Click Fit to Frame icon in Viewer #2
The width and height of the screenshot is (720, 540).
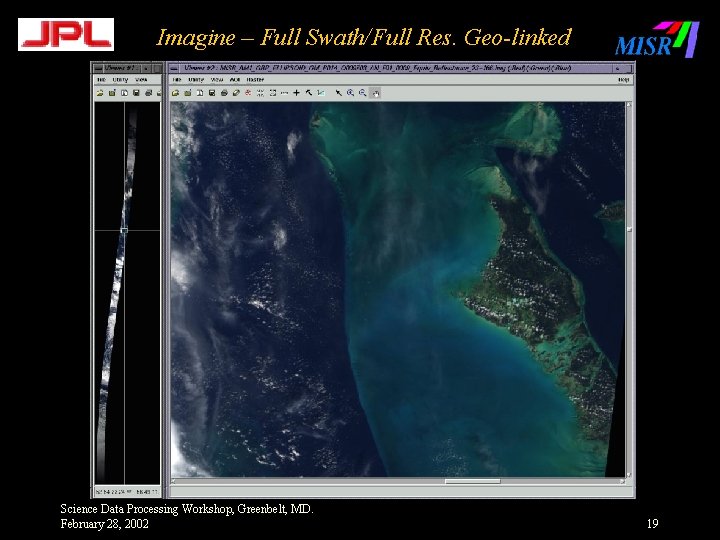click(x=273, y=93)
